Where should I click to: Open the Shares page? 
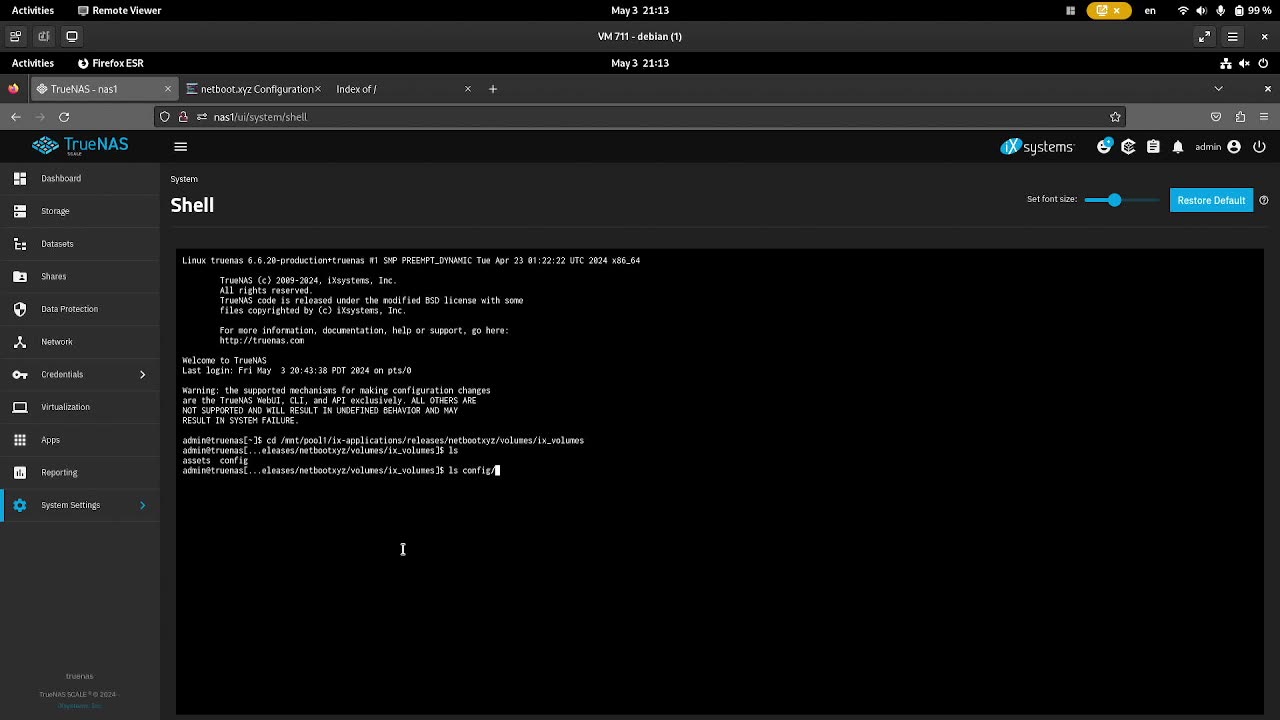80,276
